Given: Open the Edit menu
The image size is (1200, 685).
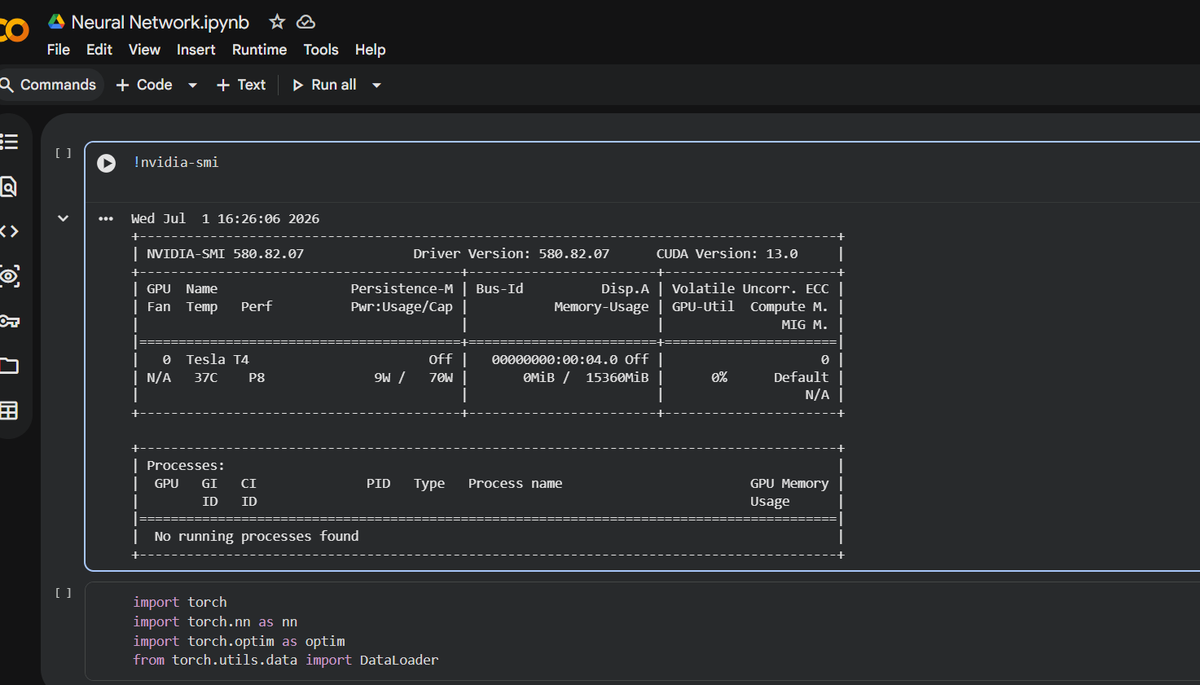Looking at the screenshot, I should [x=99, y=50].
